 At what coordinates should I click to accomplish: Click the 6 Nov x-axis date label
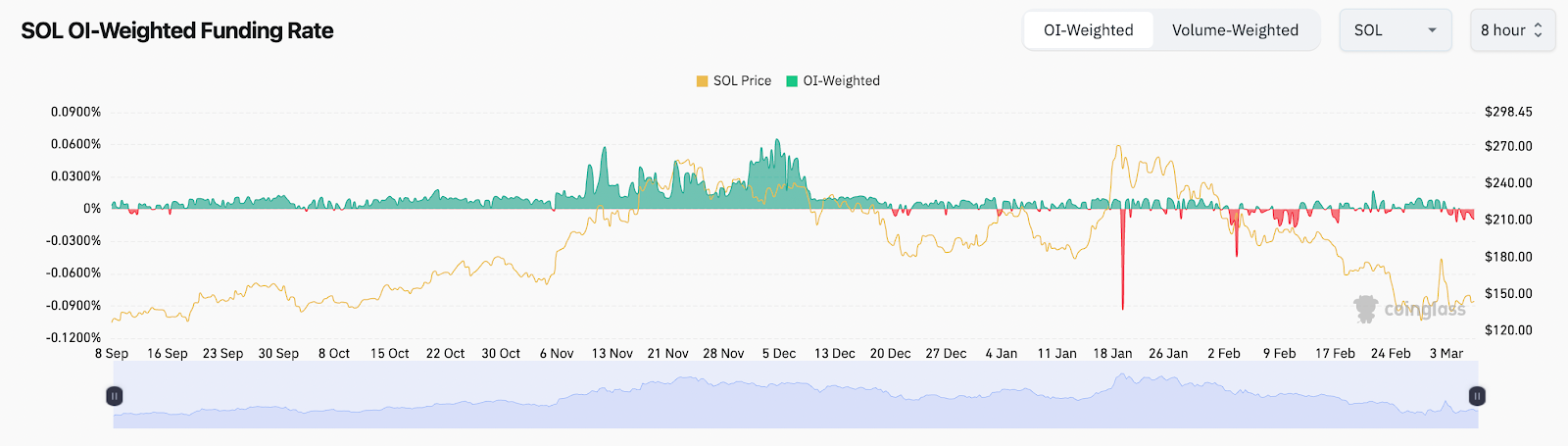point(557,354)
